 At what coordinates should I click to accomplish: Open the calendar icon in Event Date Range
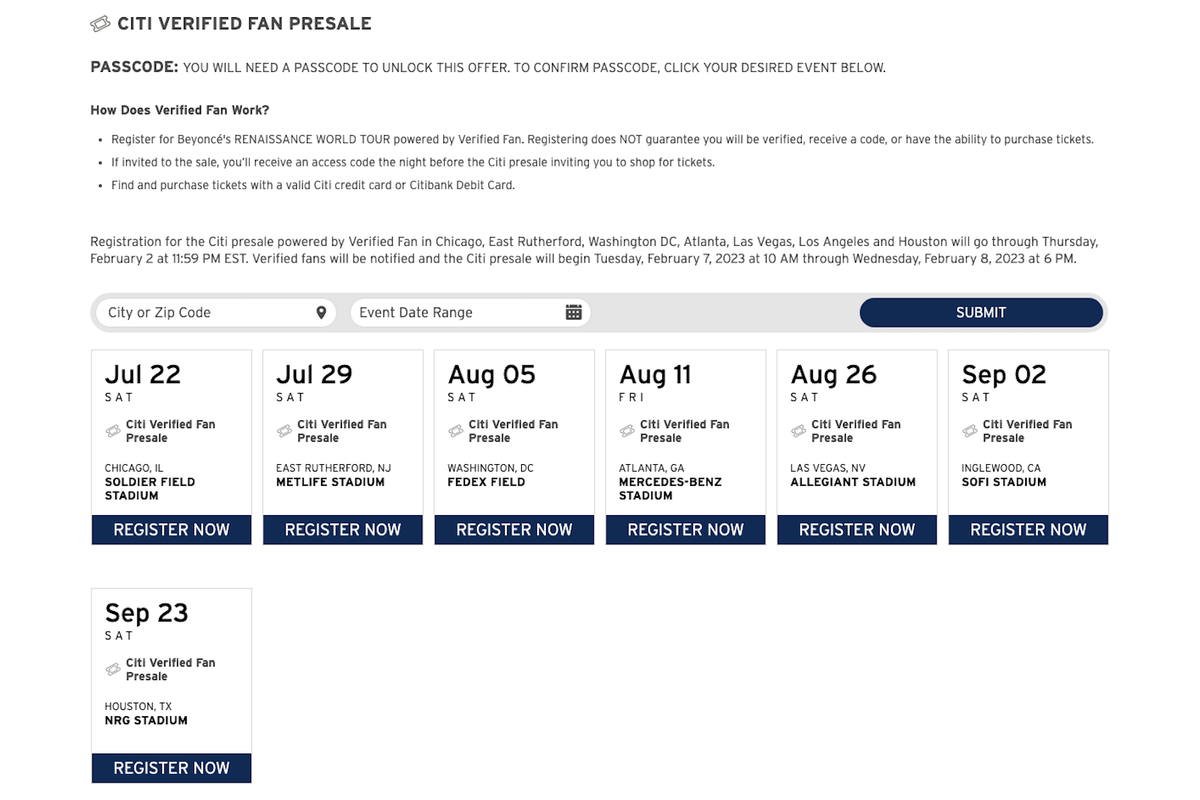573,312
